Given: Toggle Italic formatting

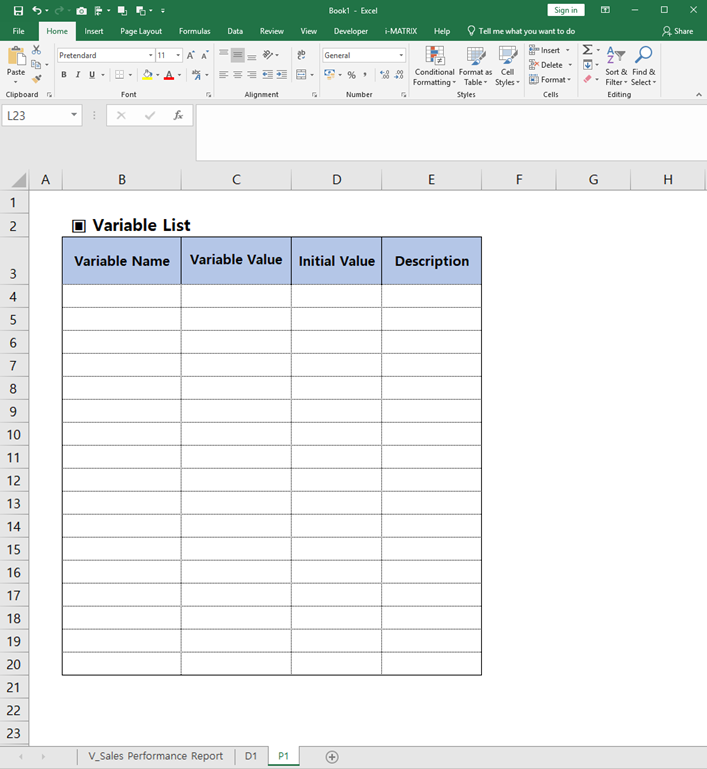Looking at the screenshot, I should click(x=78, y=75).
